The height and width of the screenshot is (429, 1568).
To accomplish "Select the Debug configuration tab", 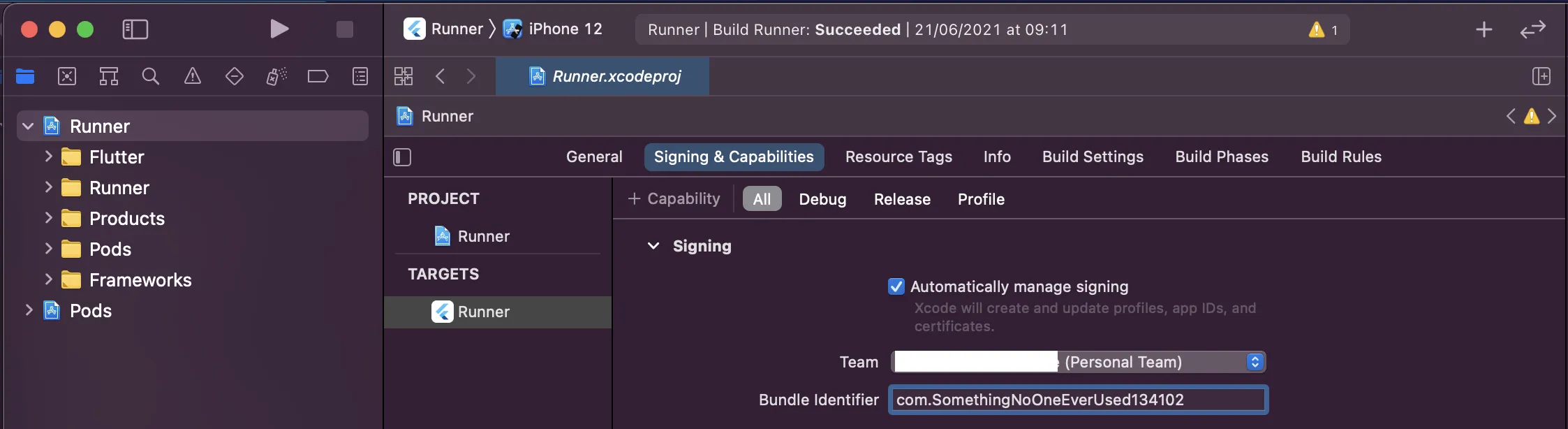I will point(822,199).
